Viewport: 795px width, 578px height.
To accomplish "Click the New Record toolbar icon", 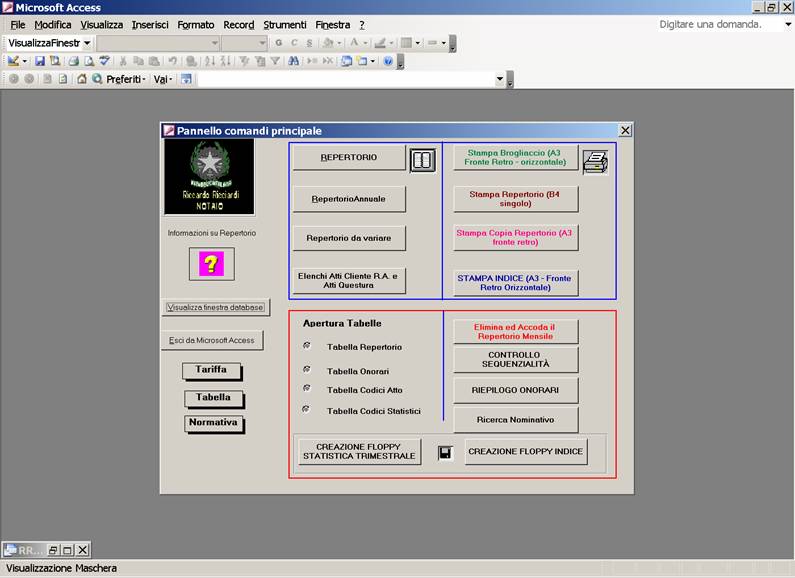I will (312, 61).
